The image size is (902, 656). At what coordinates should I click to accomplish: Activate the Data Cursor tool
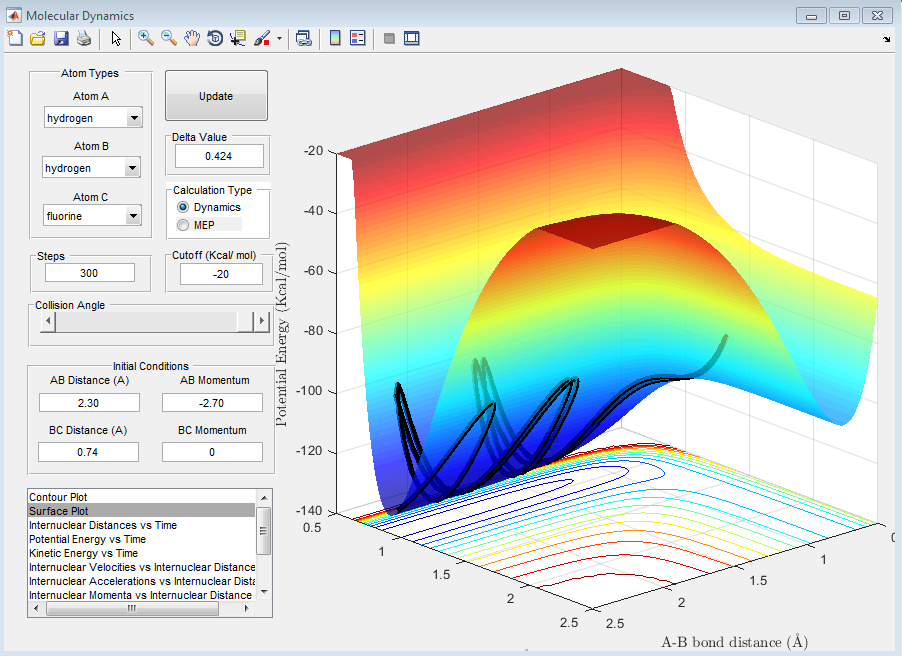[x=238, y=38]
